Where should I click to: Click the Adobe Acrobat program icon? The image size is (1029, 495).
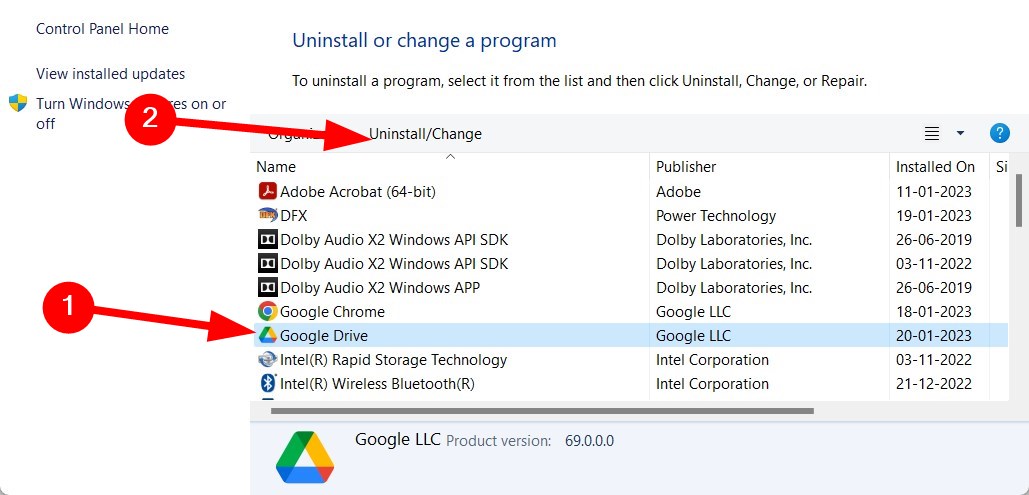(267, 192)
